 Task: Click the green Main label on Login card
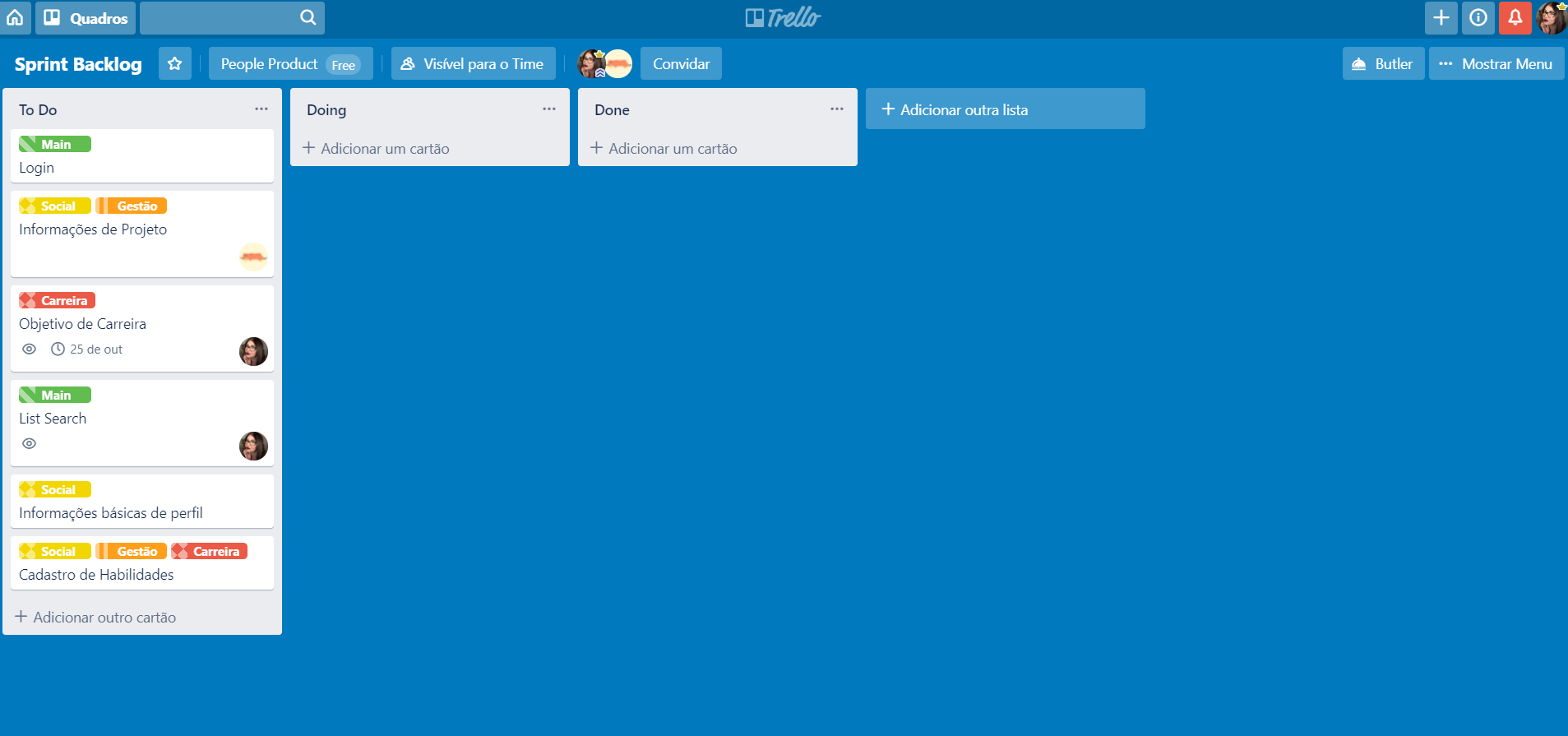55,144
